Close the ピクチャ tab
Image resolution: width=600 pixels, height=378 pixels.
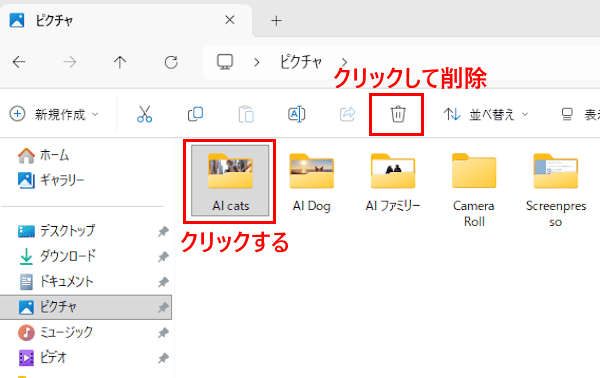click(x=230, y=20)
